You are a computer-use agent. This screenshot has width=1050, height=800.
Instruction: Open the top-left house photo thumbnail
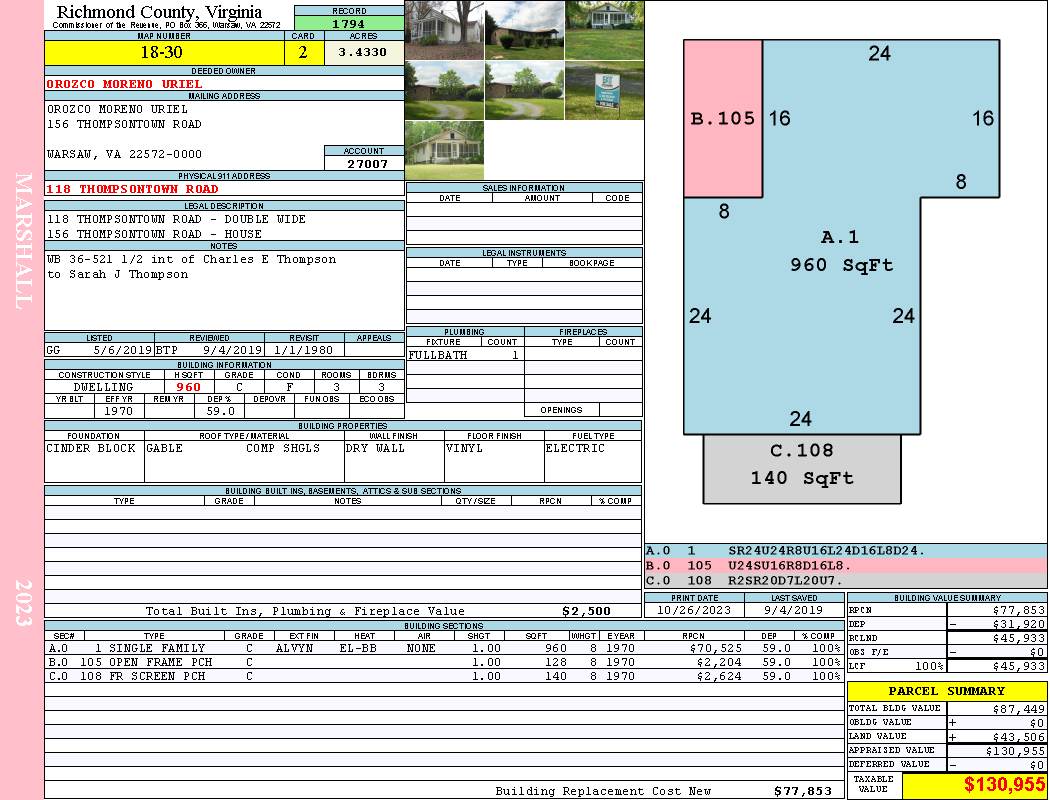point(445,30)
